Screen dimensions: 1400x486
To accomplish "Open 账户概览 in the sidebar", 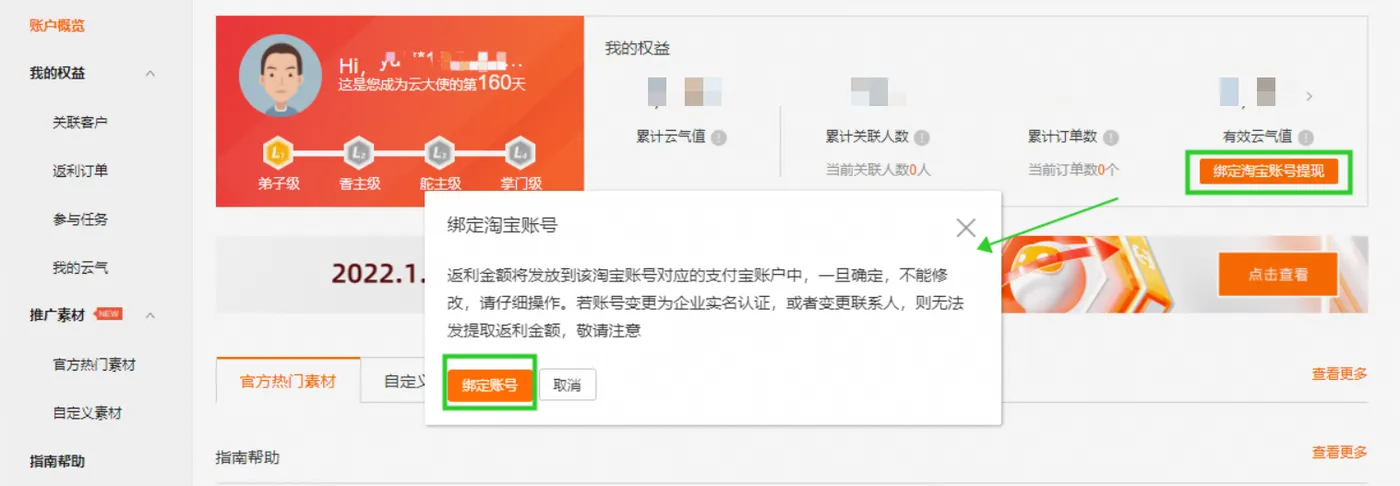I will (57, 26).
